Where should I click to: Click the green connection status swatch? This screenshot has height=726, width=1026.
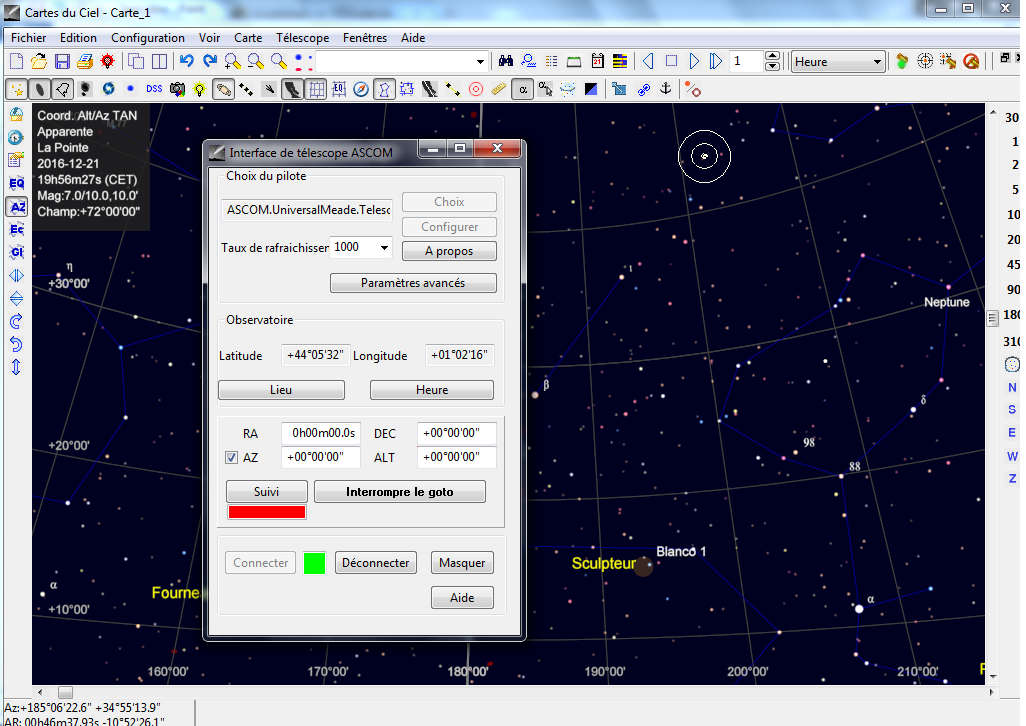point(313,562)
